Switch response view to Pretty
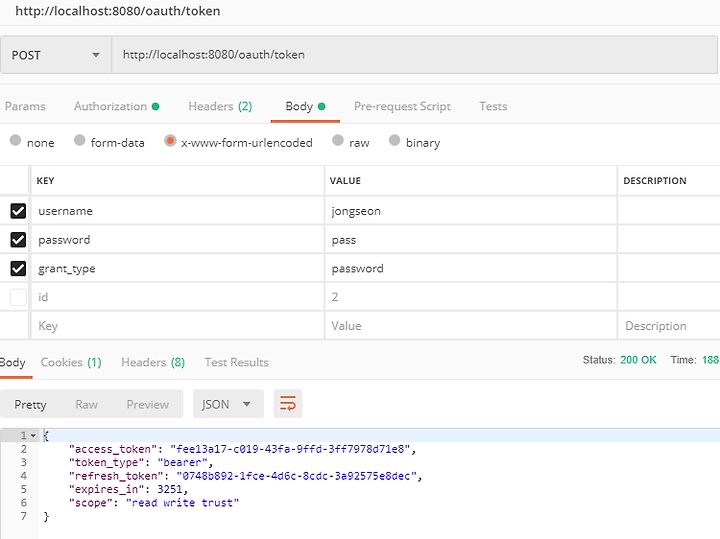Screen dimensions: 720x539 pos(30,404)
